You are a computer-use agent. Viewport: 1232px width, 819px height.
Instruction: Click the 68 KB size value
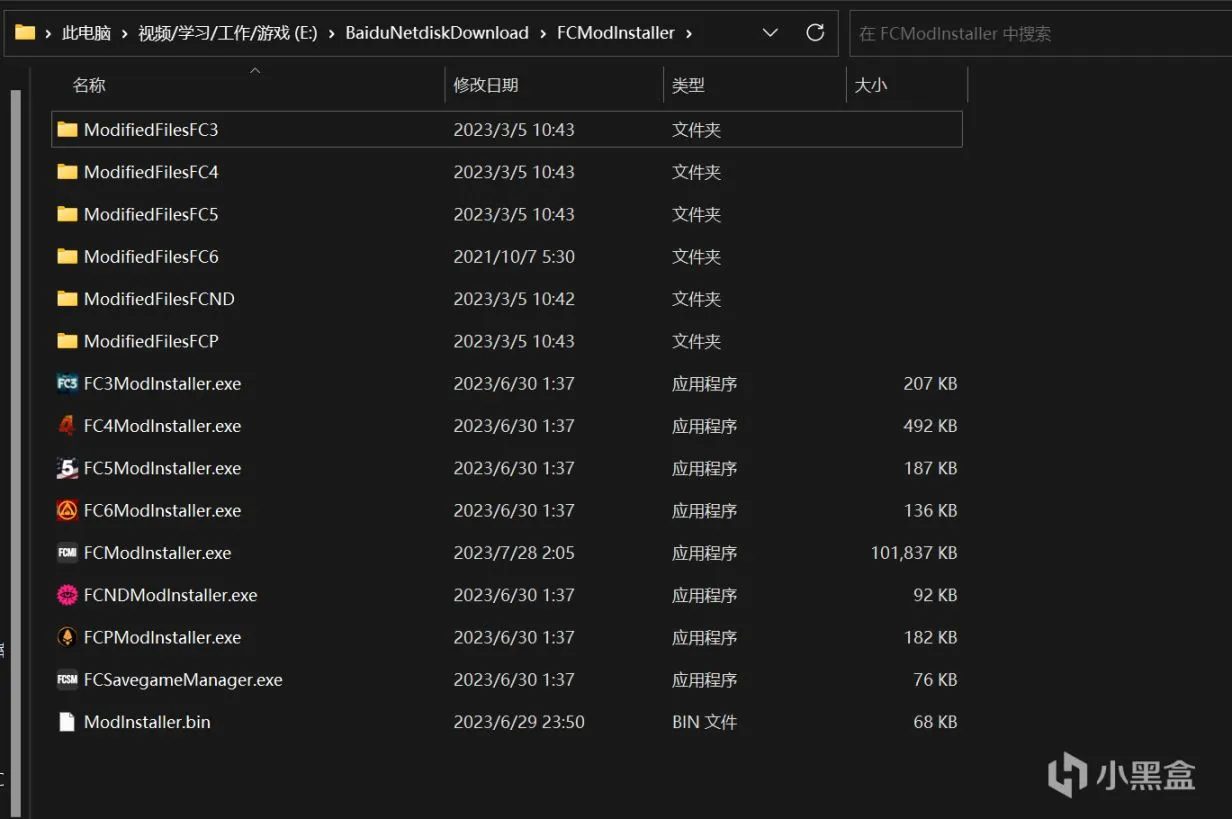(935, 721)
